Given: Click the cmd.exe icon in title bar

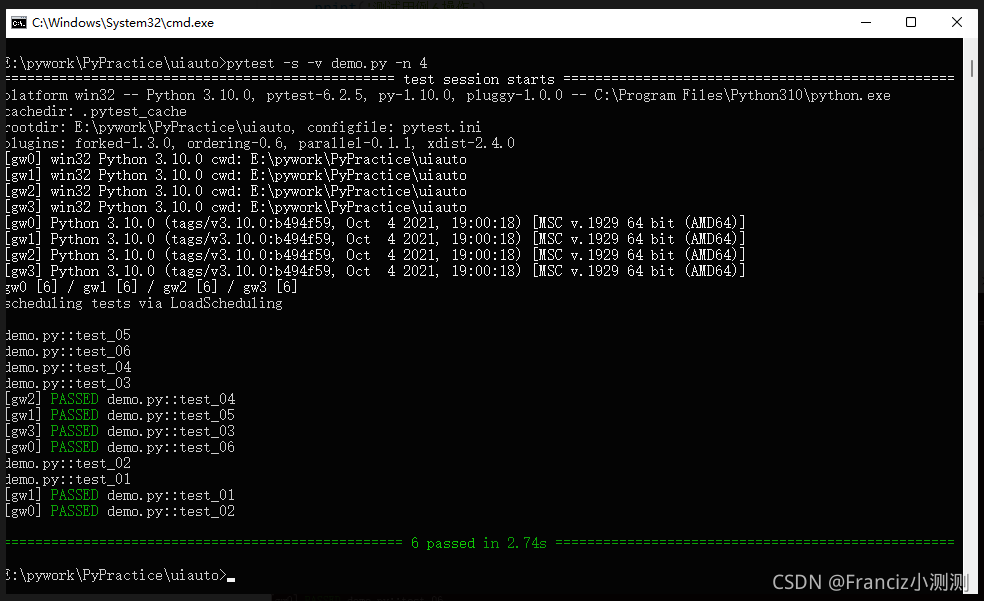Looking at the screenshot, I should click(19, 23).
